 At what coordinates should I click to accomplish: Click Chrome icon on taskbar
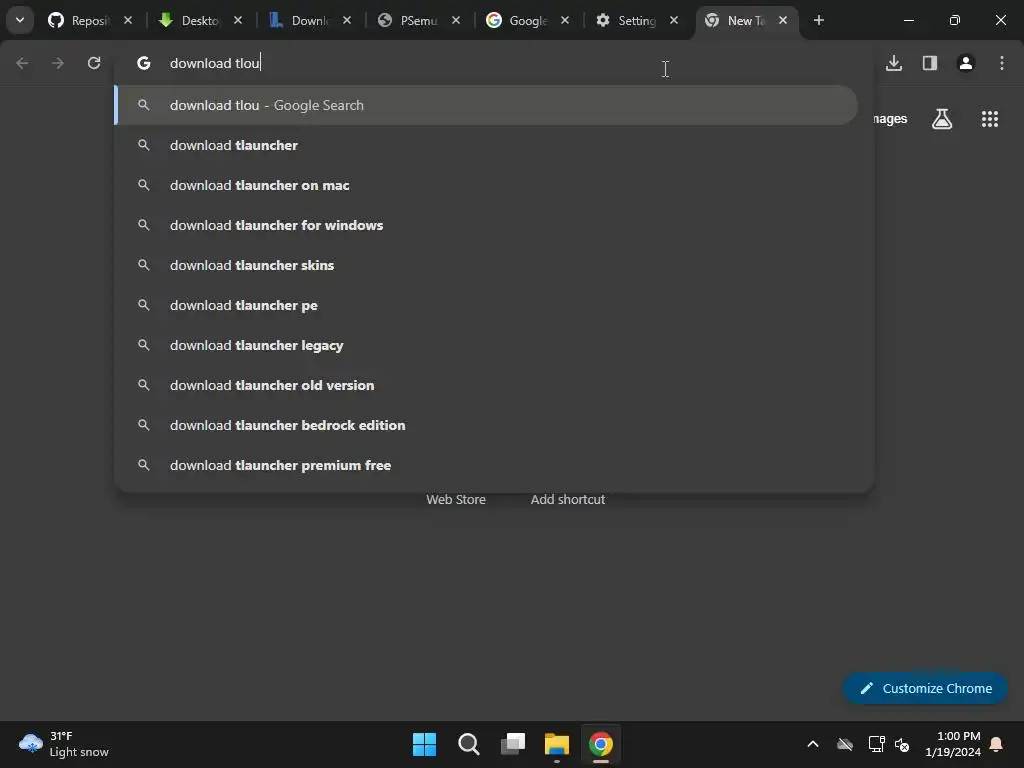tap(601, 744)
